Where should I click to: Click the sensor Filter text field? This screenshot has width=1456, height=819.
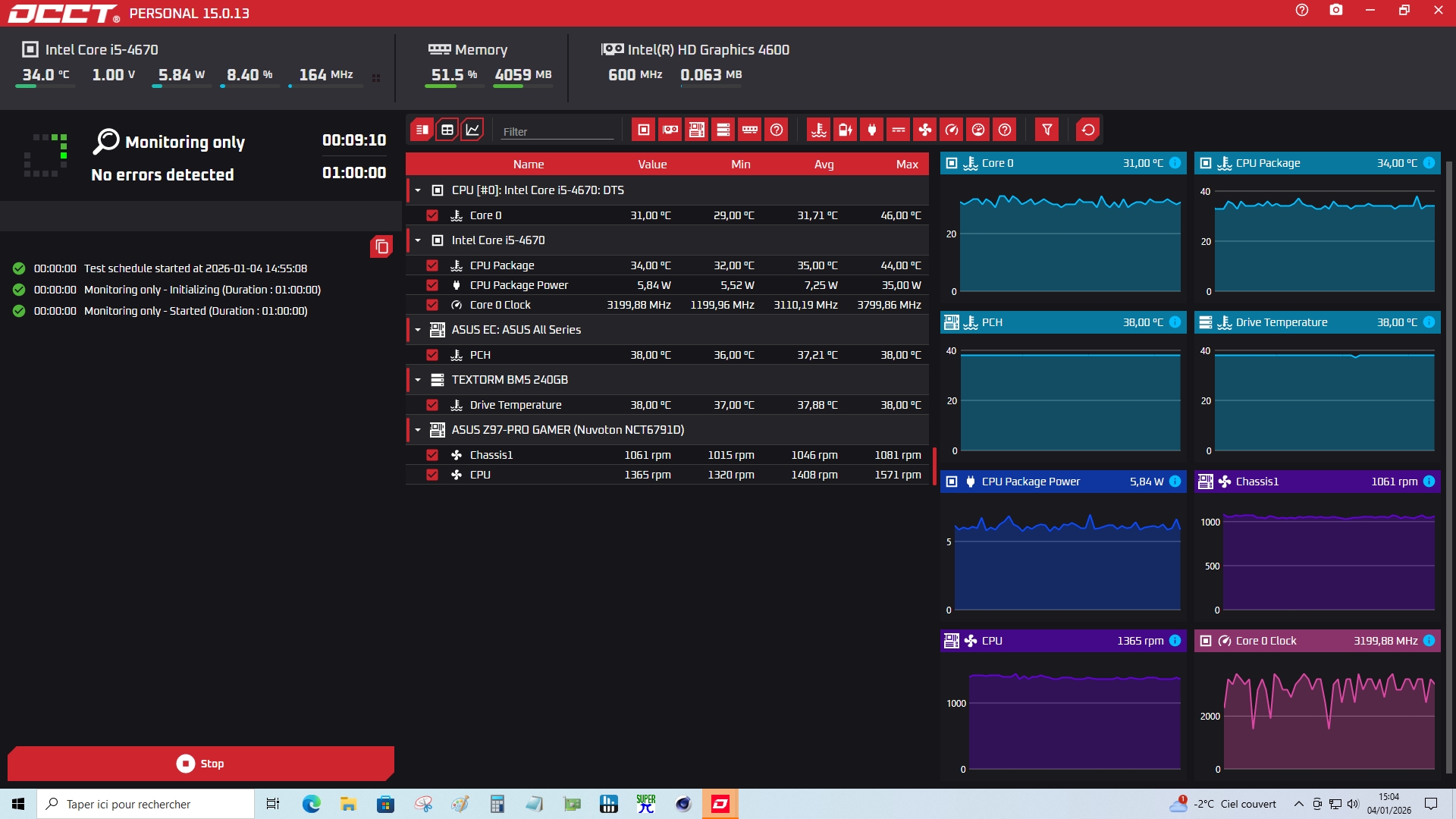(557, 131)
